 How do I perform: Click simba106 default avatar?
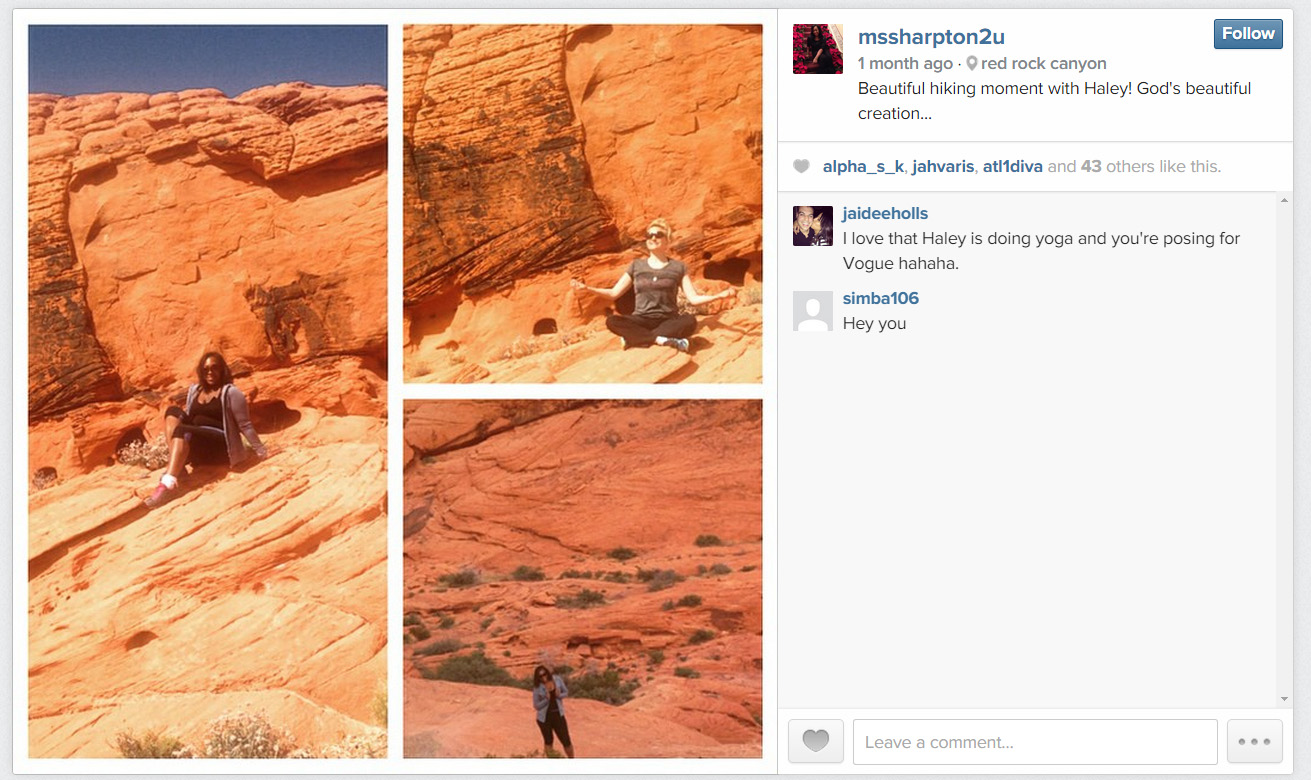pyautogui.click(x=813, y=311)
